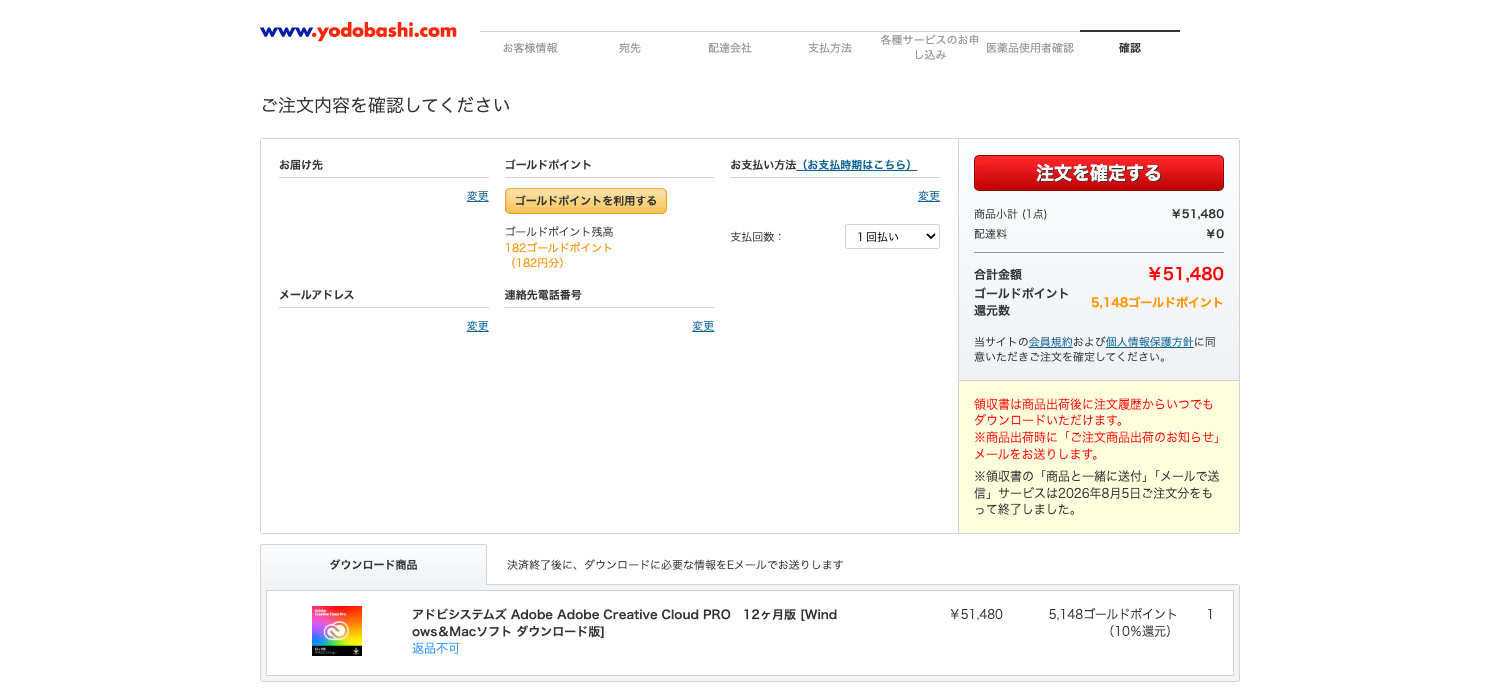Click the quantity 1 in product row

pos(1210,615)
